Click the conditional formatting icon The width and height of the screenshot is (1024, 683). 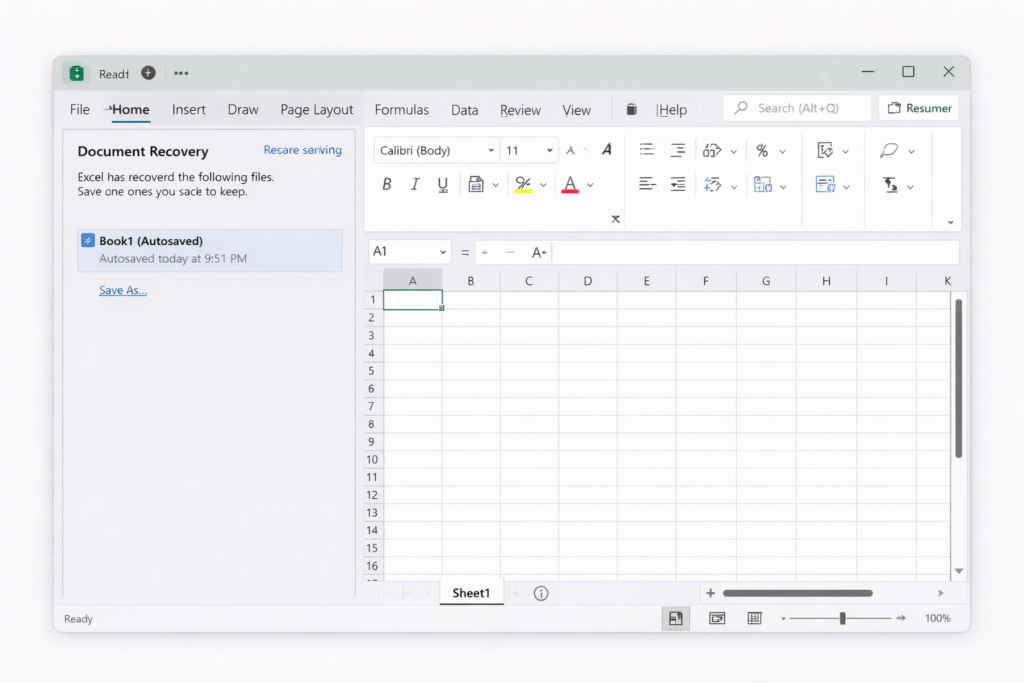[825, 150]
